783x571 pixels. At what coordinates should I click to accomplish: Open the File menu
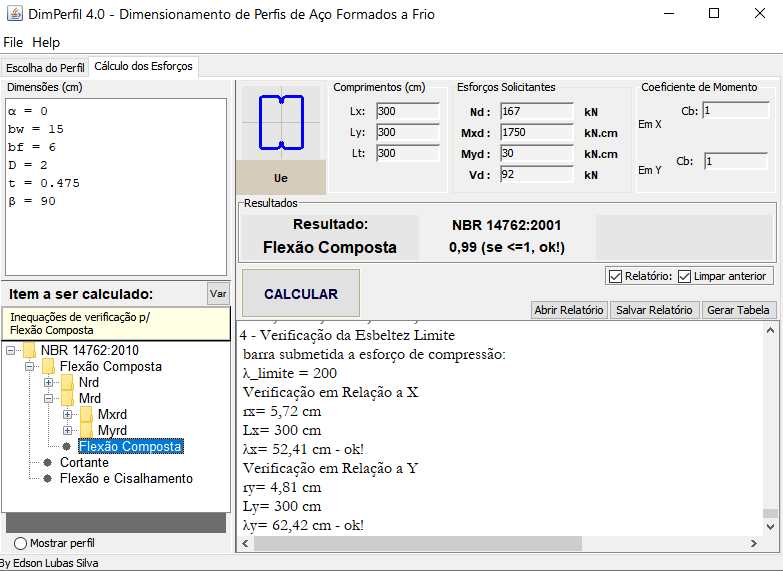(13, 43)
